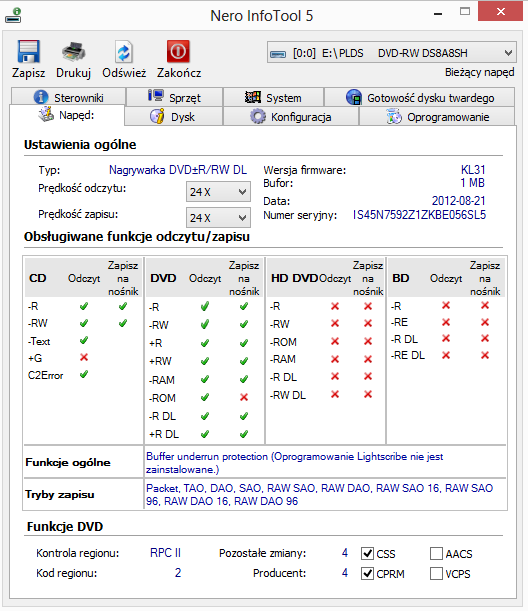Click the green check for DVD +R DL read
This screenshot has width=528, height=611.
pos(205,434)
